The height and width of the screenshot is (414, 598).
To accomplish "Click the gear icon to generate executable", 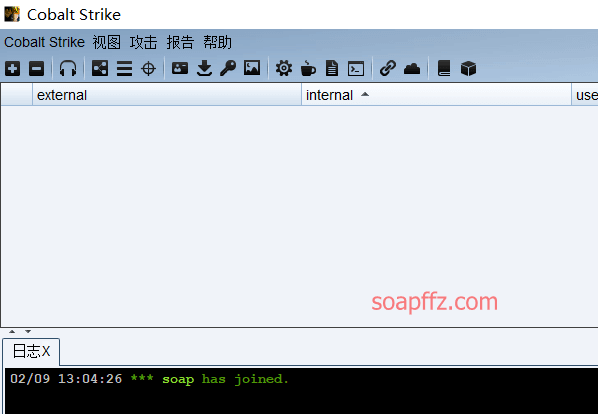I will coord(284,69).
